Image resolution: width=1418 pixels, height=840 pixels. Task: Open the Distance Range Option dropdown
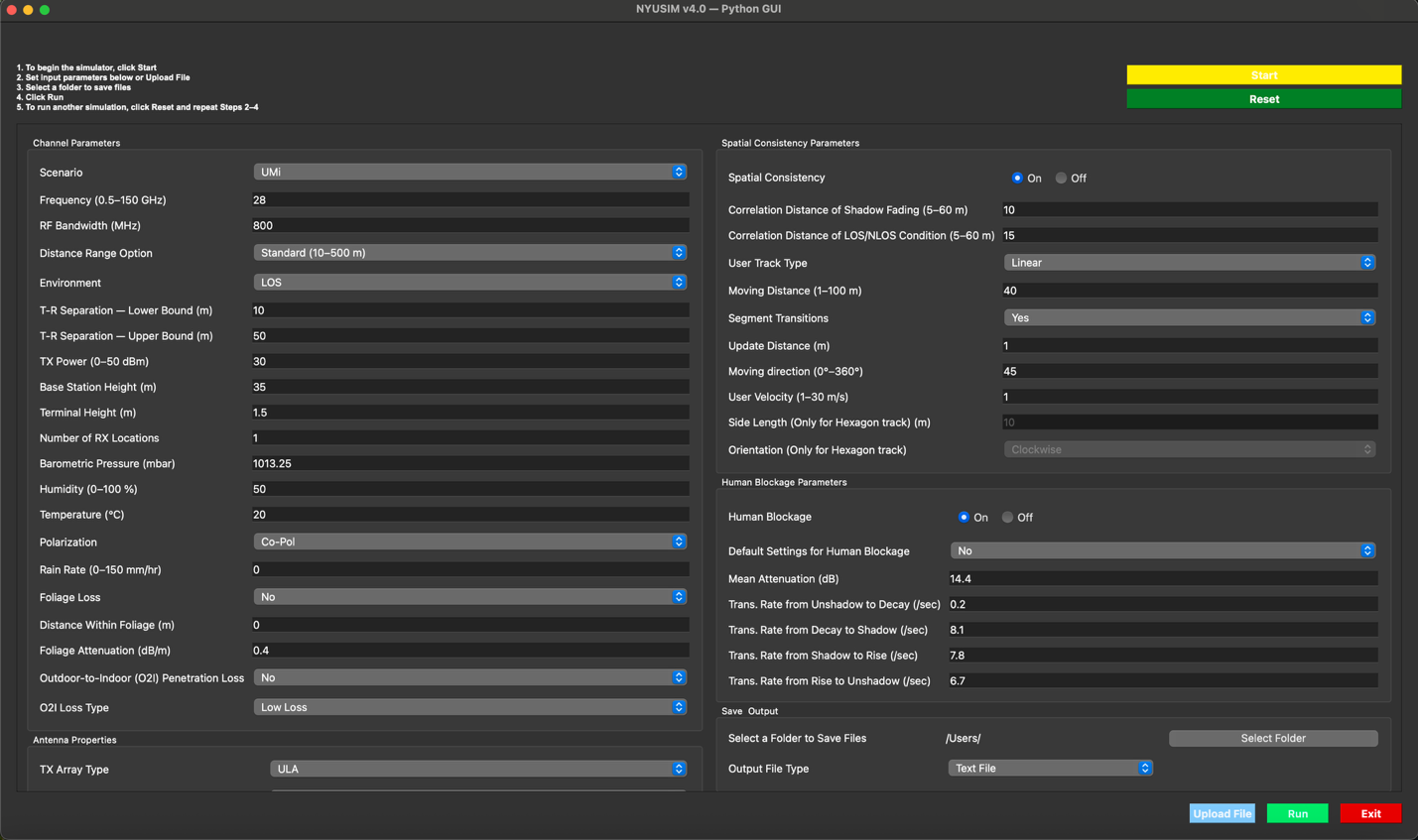(469, 253)
